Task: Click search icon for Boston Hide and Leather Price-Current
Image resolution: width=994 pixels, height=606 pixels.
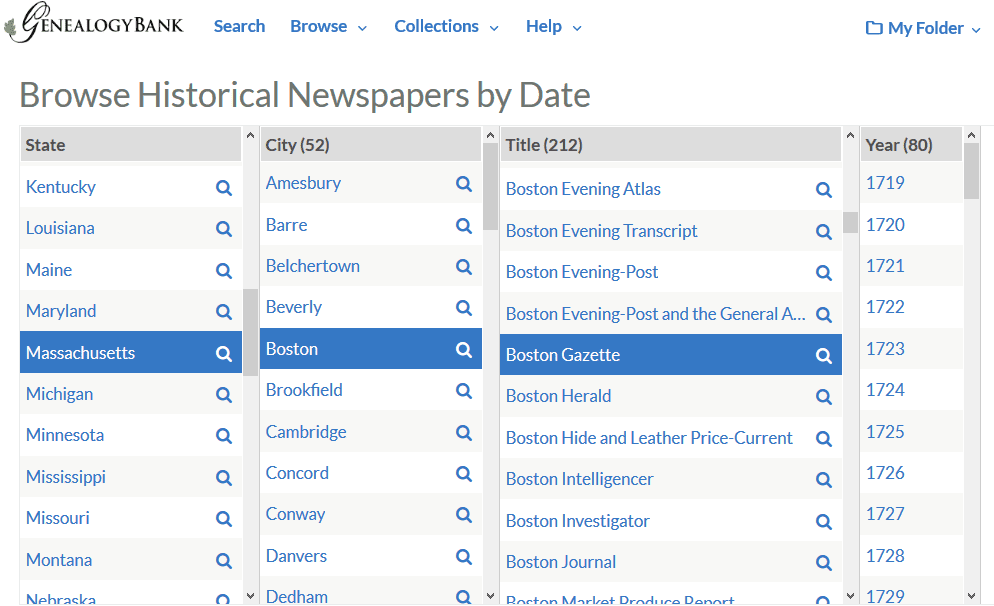Action: coord(823,439)
